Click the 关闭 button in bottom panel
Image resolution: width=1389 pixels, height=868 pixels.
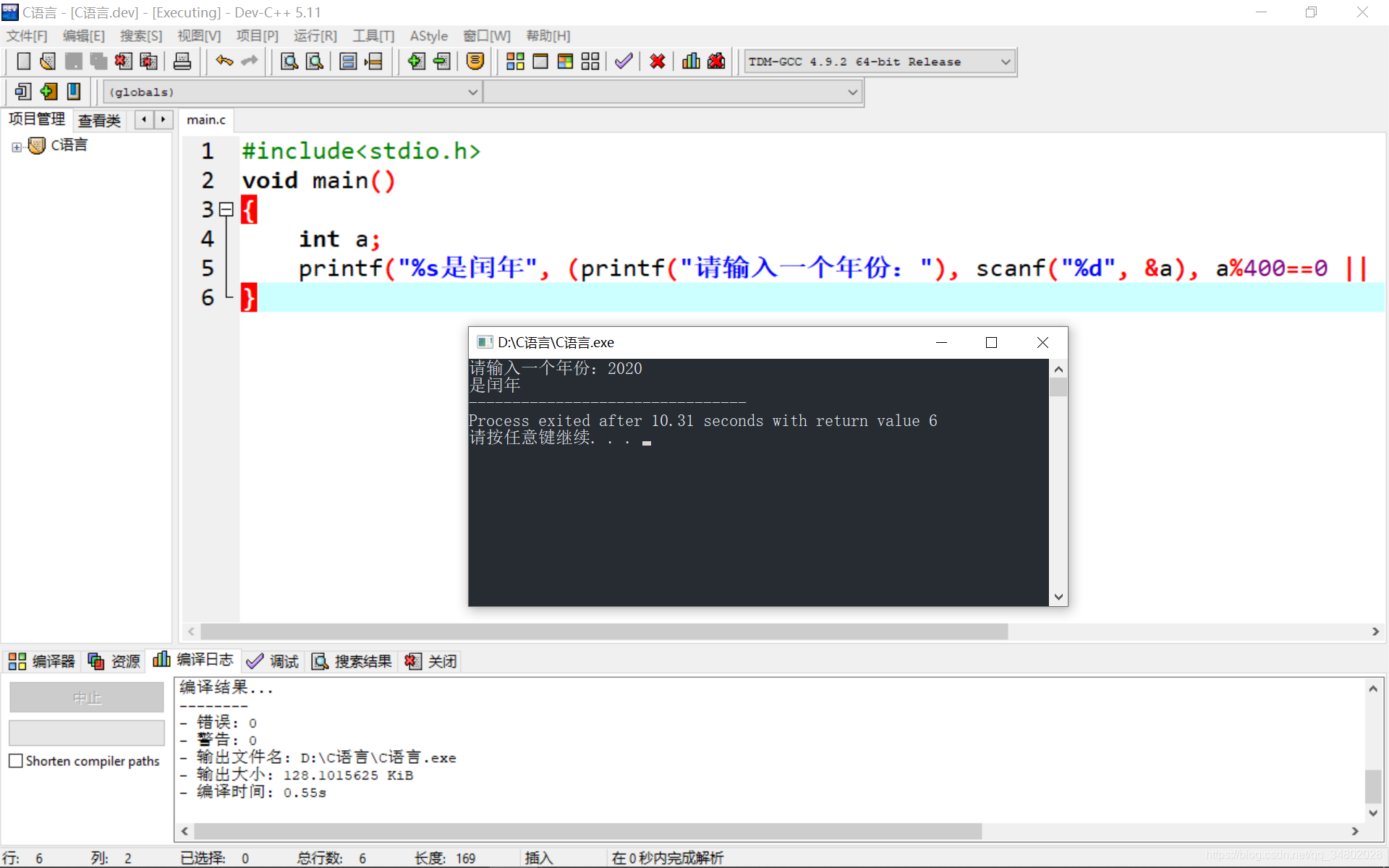431,661
